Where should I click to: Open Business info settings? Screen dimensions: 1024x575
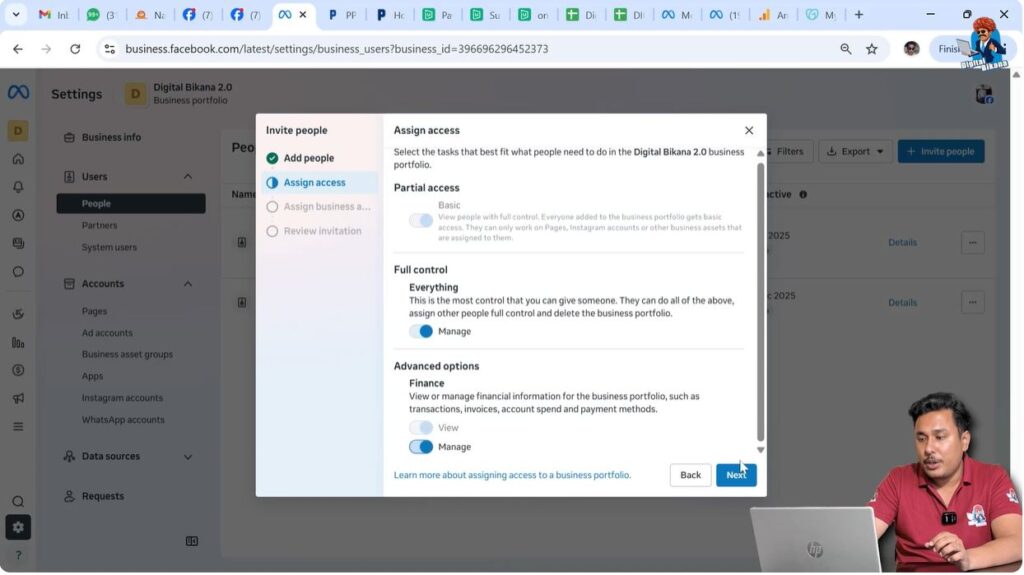(x=111, y=137)
